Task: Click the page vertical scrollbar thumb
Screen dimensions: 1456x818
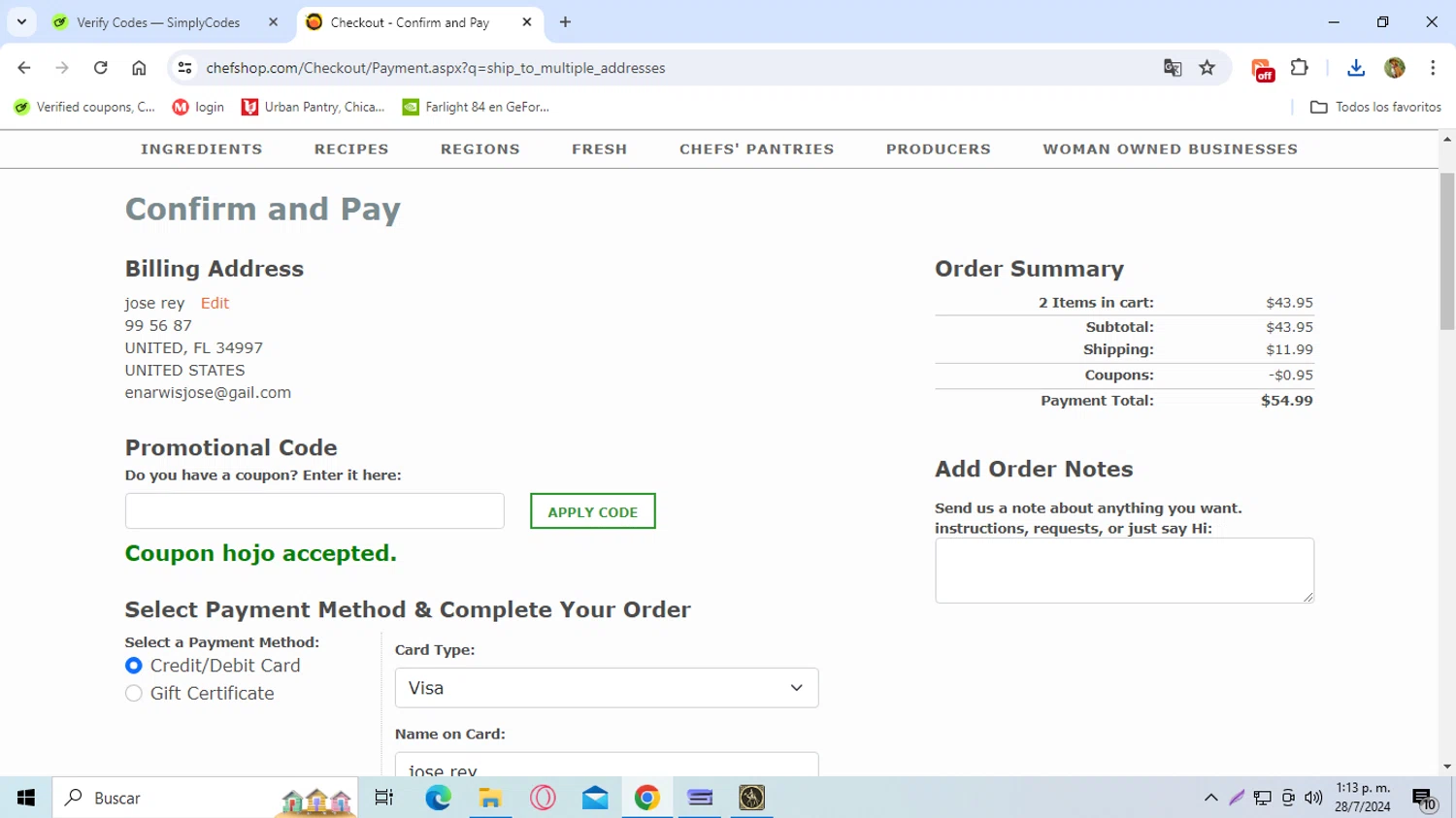Action: tap(1447, 250)
